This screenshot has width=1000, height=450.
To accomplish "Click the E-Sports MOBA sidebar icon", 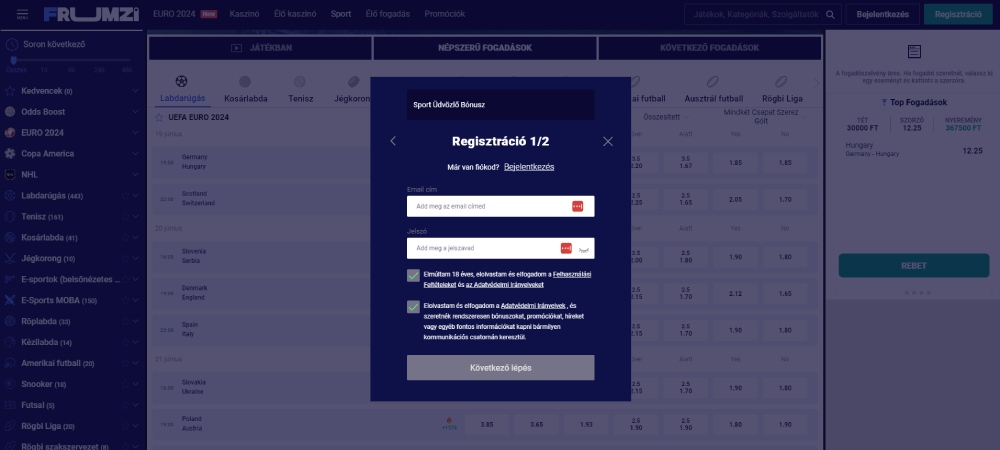I will [x=10, y=300].
